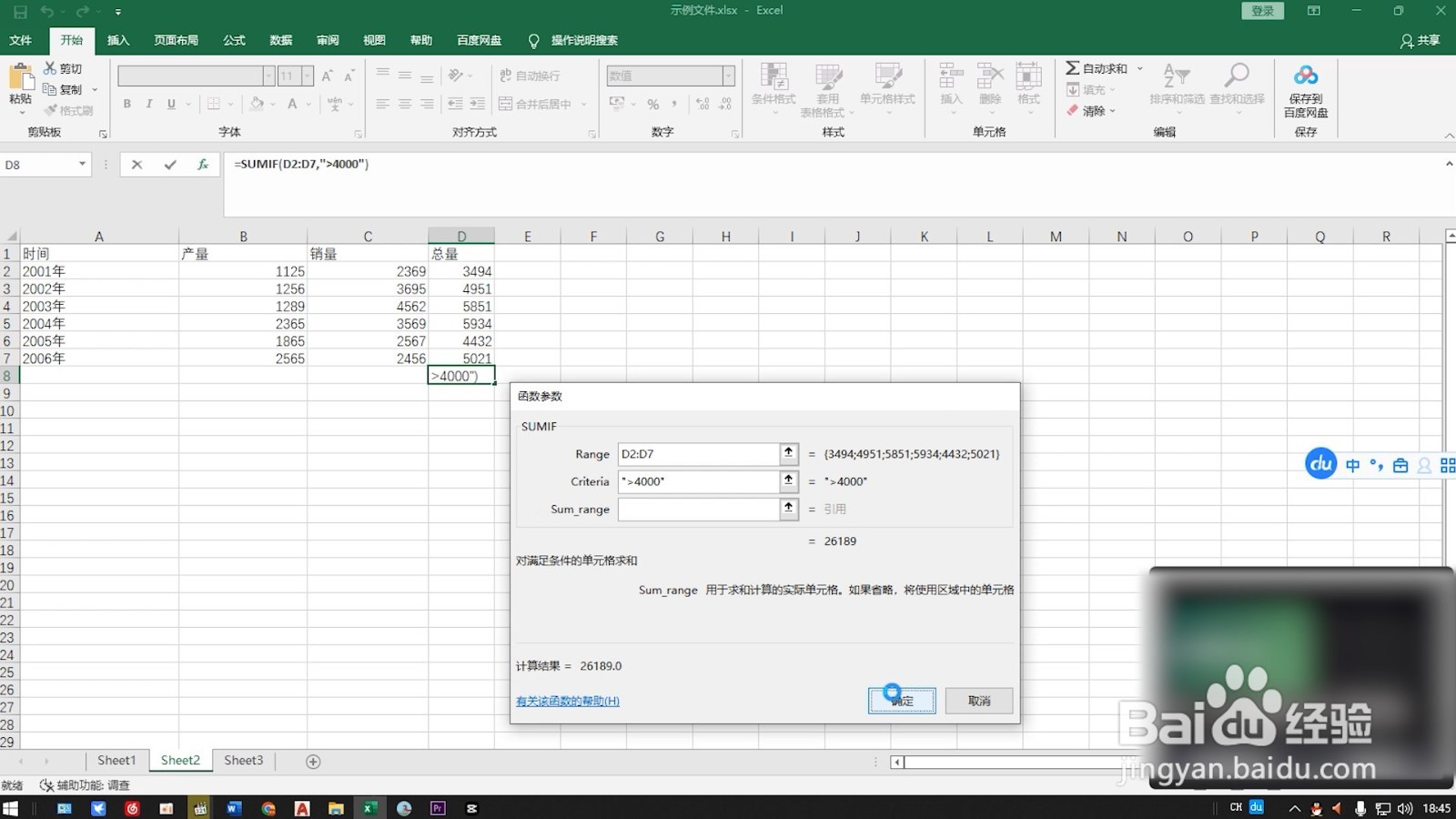Click the Insert Function fx icon
The height and width of the screenshot is (819, 1456).
coord(203,165)
